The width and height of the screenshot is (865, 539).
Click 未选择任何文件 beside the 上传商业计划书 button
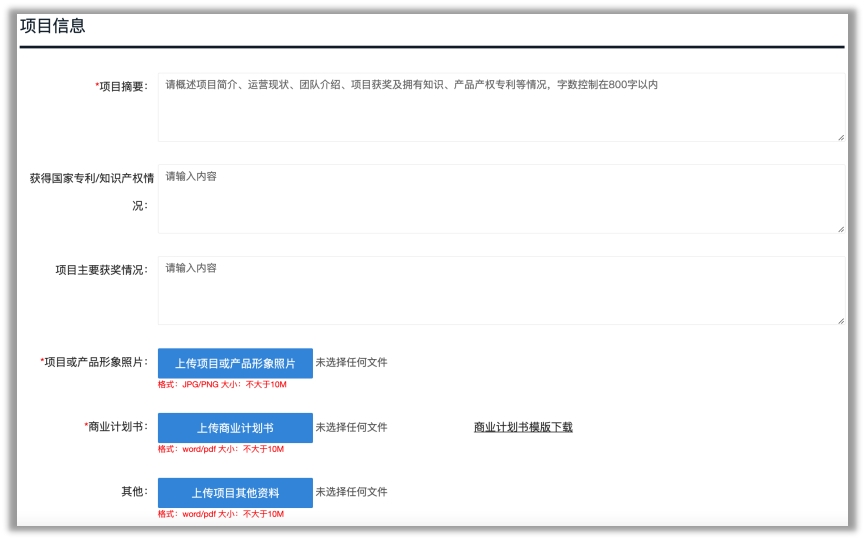tap(351, 427)
